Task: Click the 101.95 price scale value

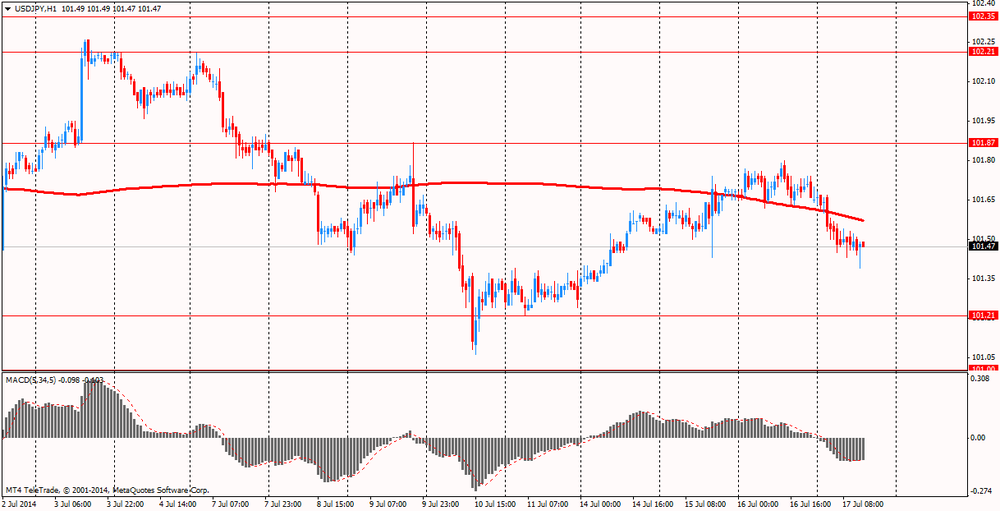Action: click(x=982, y=121)
